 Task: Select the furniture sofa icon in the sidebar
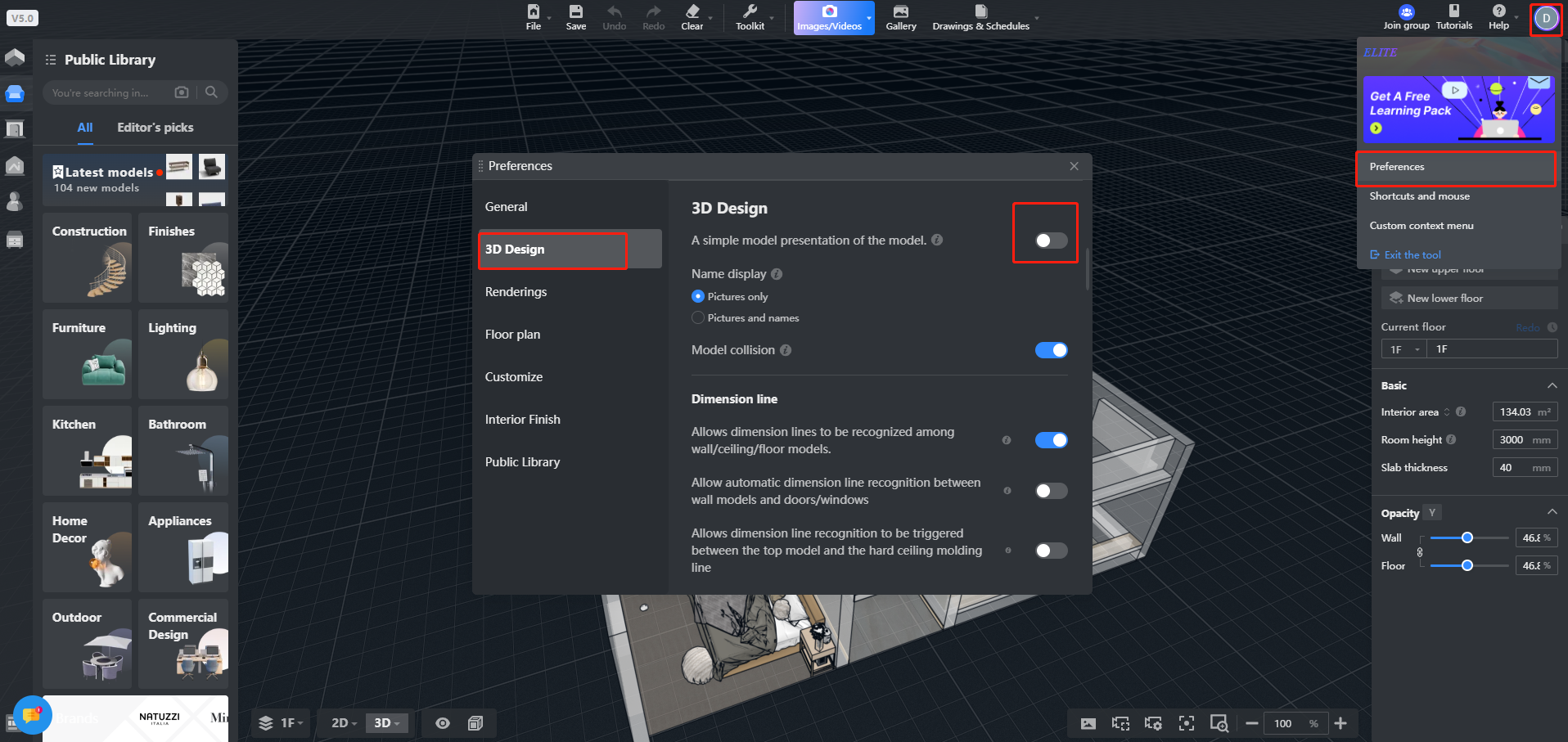pos(15,93)
